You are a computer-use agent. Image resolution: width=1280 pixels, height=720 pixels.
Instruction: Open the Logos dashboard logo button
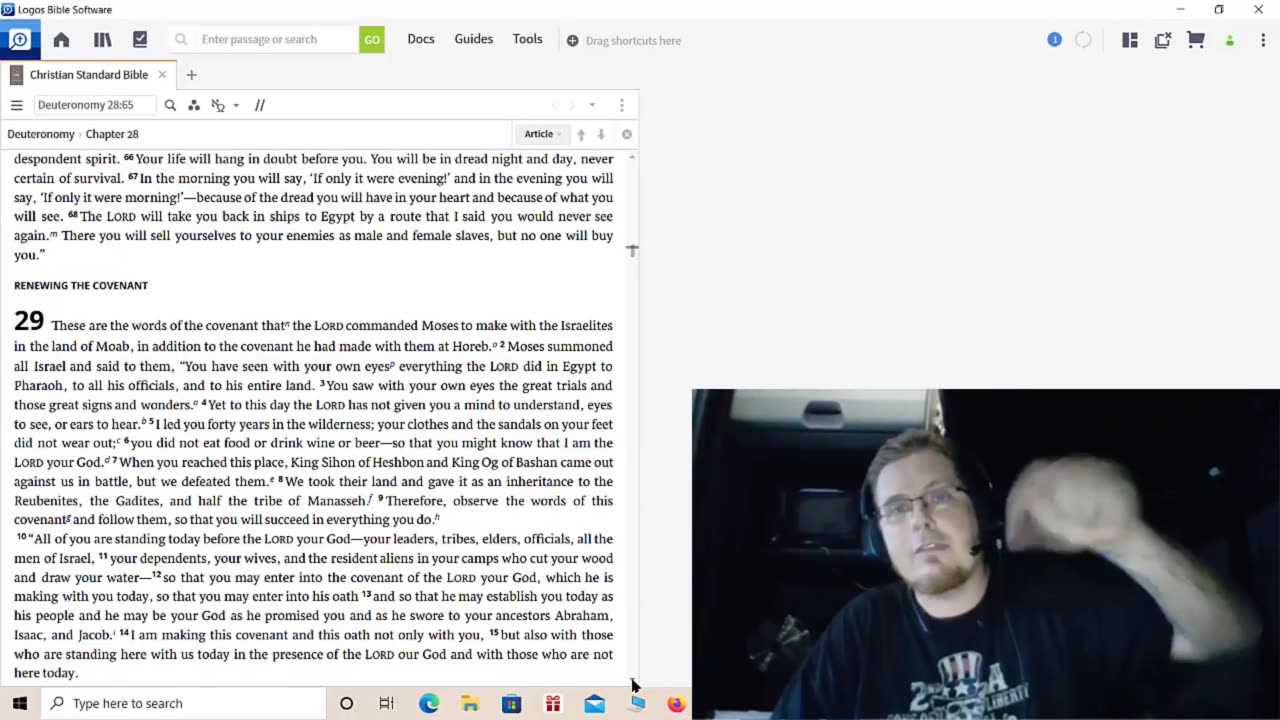(x=19, y=40)
